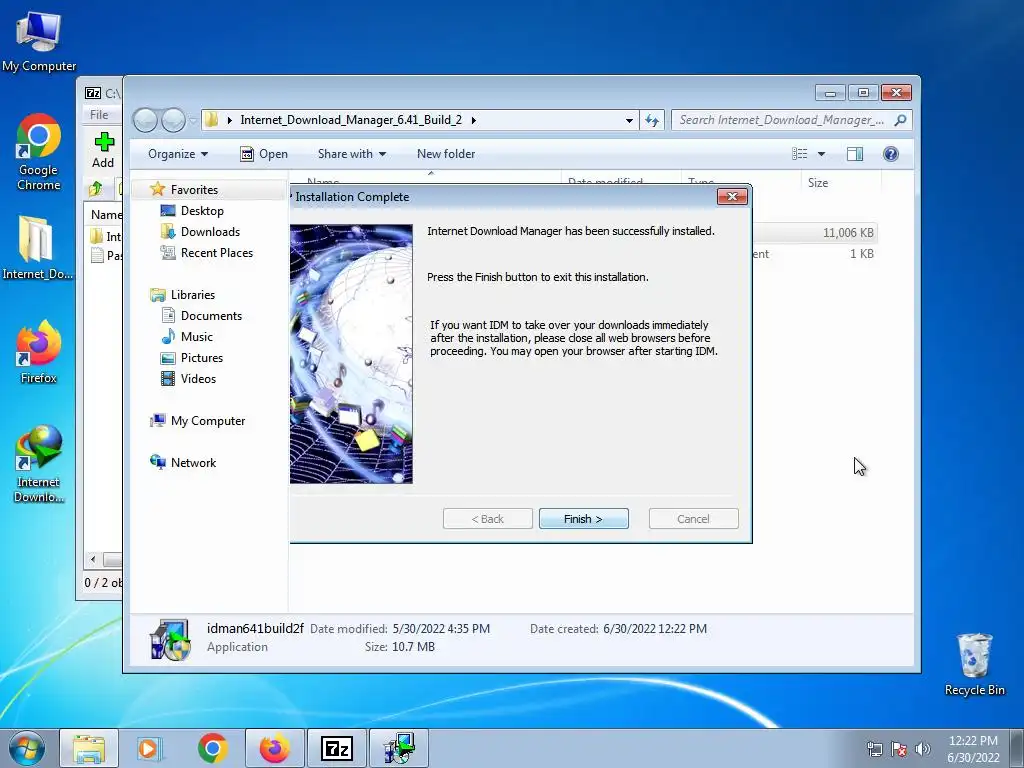Click the Explorer Forward navigation button
Viewport: 1024px width, 768px height.
click(173, 120)
